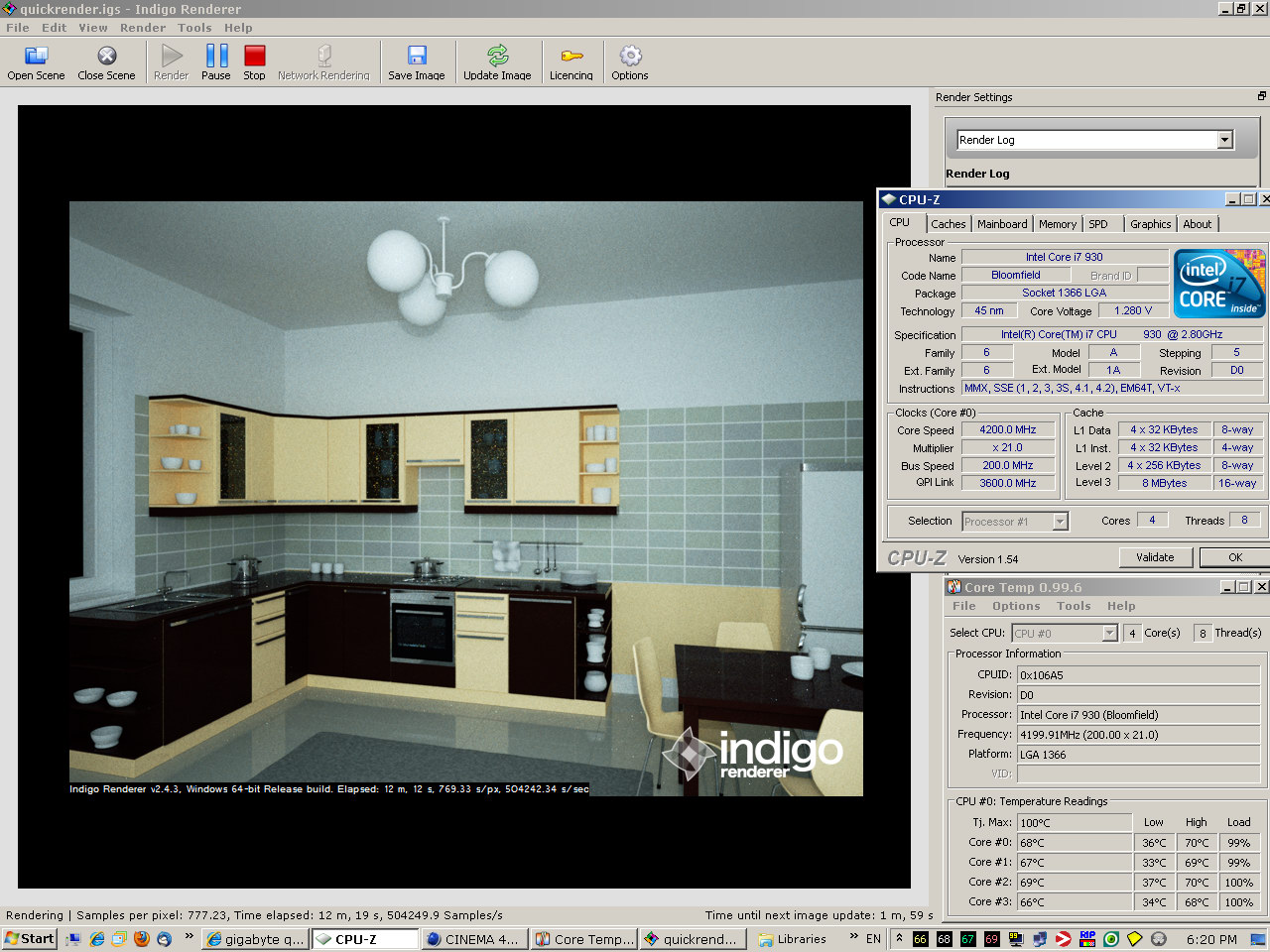Switch to the Graphics tab in CPU-Z
This screenshot has height=952, width=1270.
1151,224
